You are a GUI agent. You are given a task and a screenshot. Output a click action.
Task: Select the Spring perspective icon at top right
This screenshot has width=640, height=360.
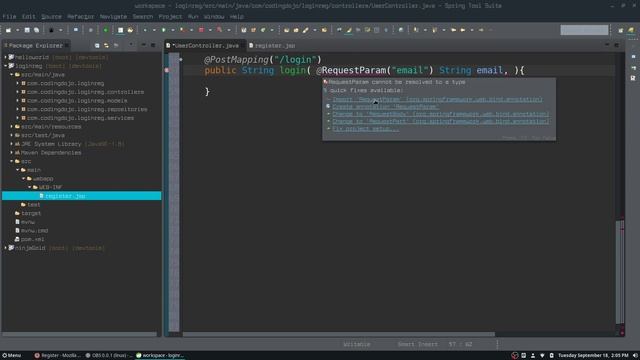pyautogui.click(x=631, y=30)
